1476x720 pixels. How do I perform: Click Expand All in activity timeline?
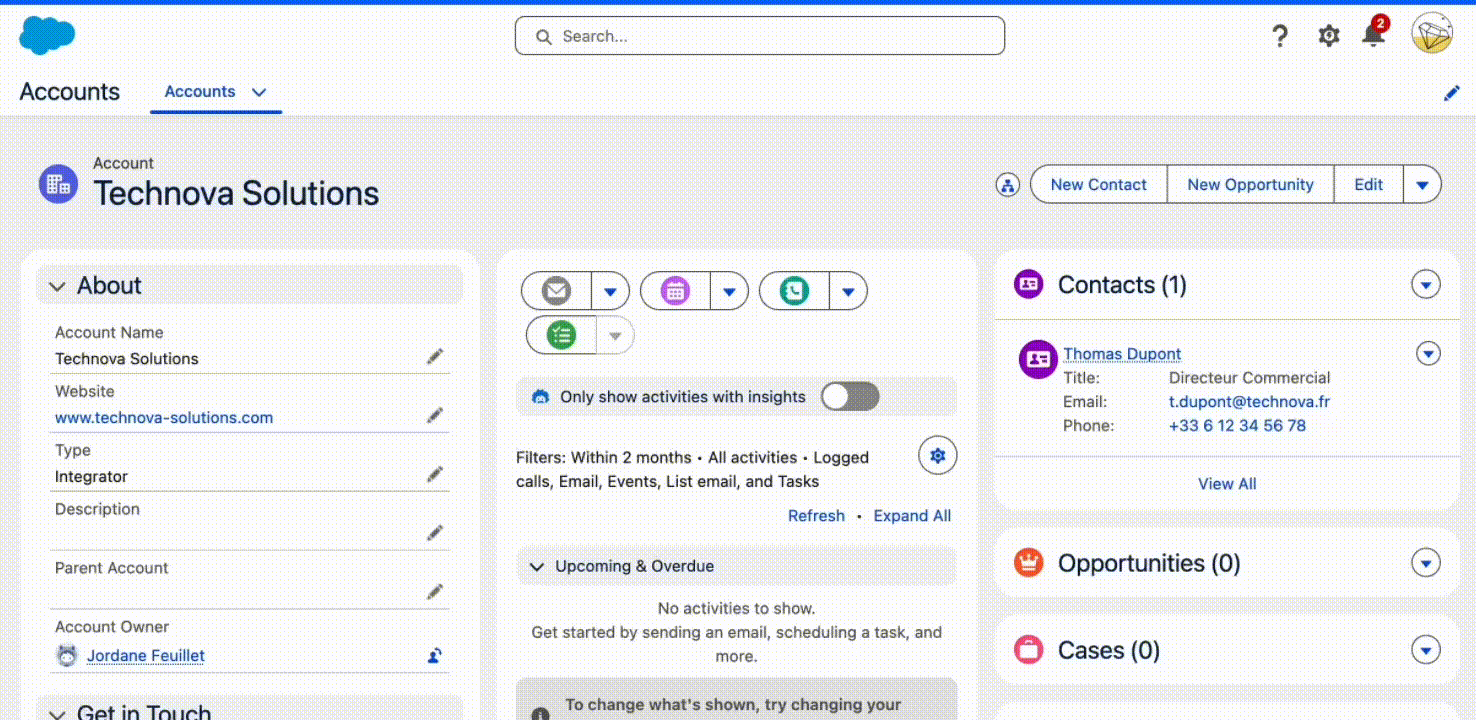coord(912,516)
